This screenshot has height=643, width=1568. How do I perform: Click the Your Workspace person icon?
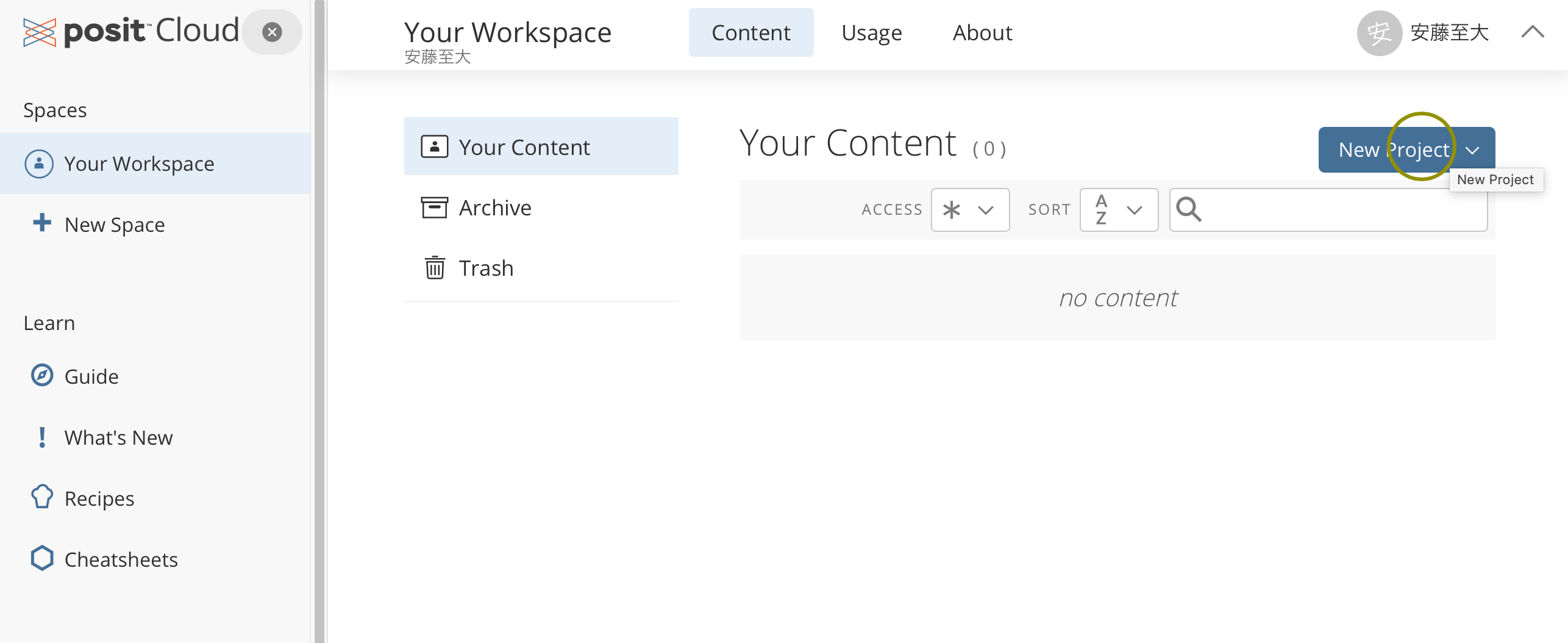pos(39,163)
